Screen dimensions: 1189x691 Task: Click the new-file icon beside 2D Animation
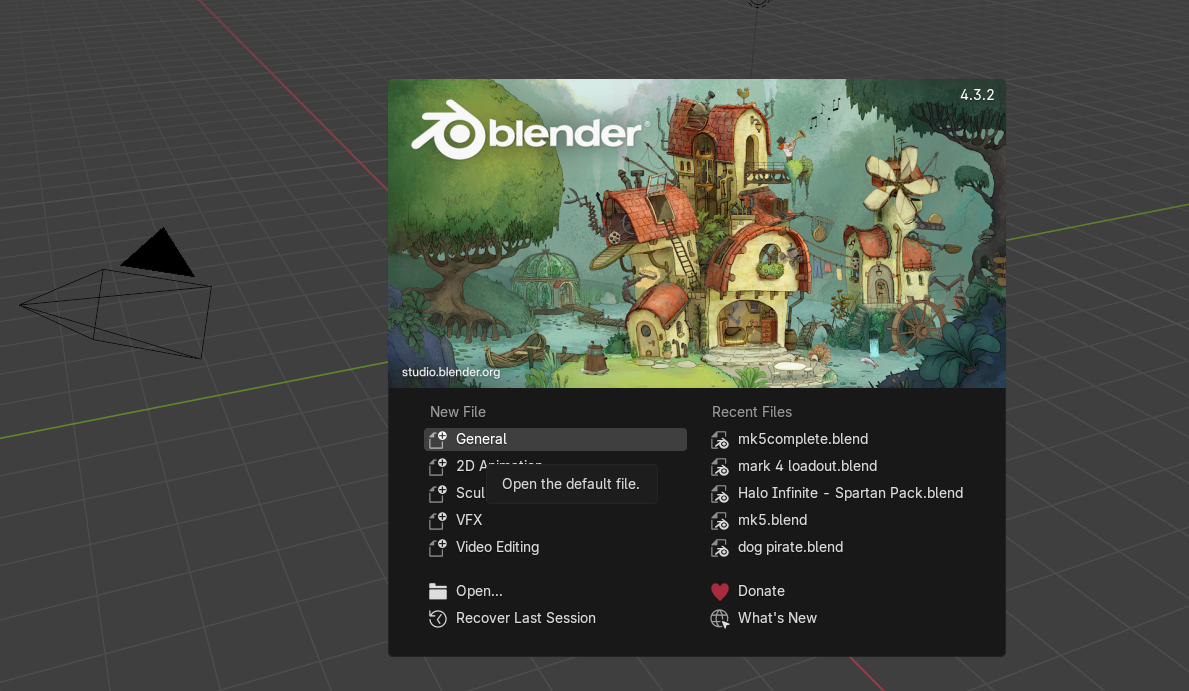coord(438,466)
